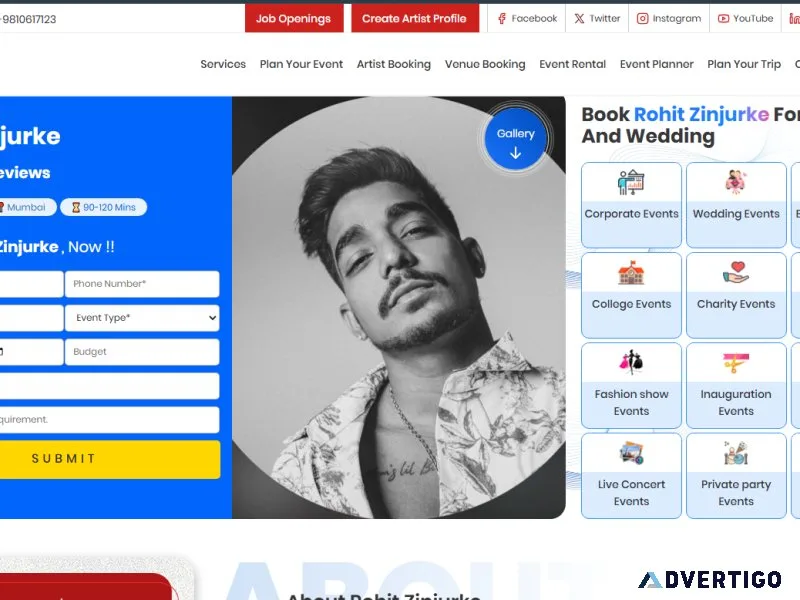Click phone number 9810617123
Screen dimensions: 800x600
[29, 19]
